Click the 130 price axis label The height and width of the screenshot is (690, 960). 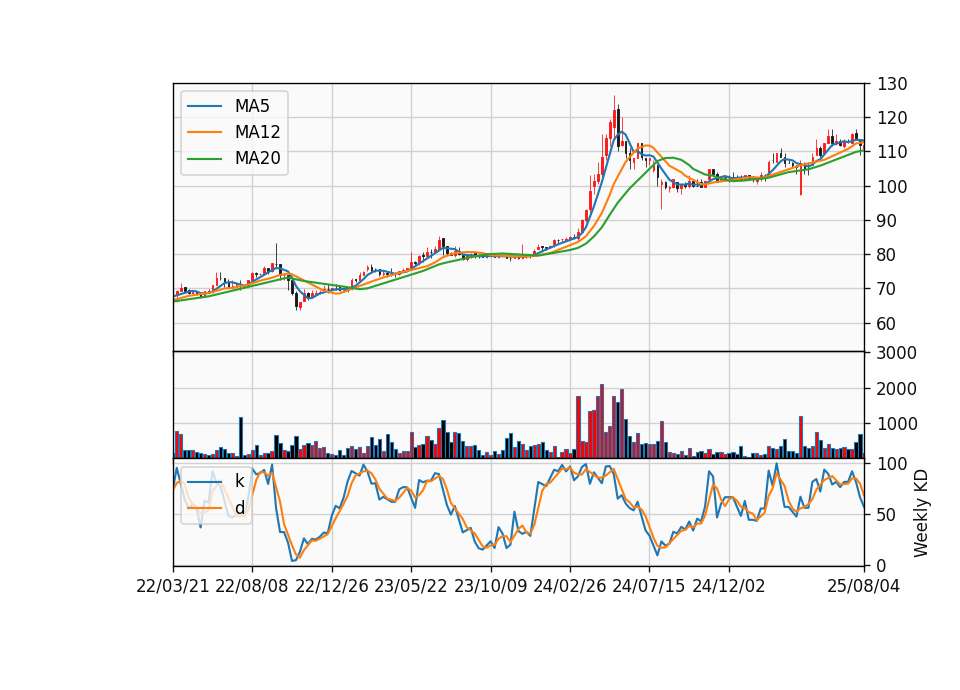pyautogui.click(x=892, y=84)
